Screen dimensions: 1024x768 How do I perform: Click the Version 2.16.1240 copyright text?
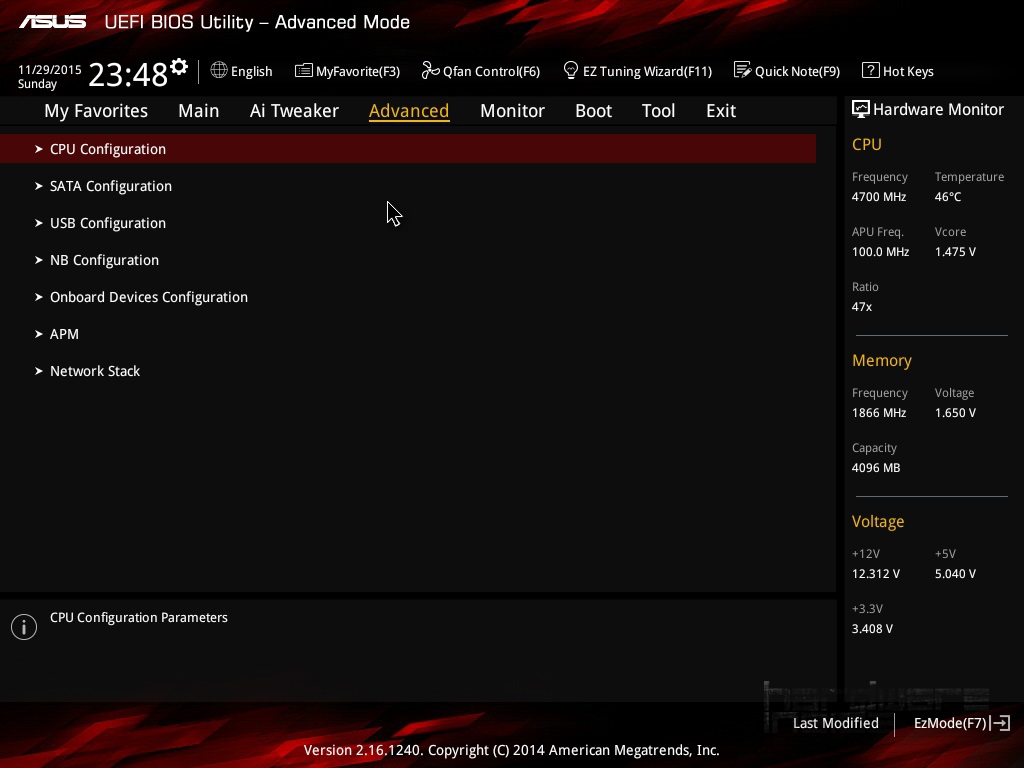tap(511, 750)
